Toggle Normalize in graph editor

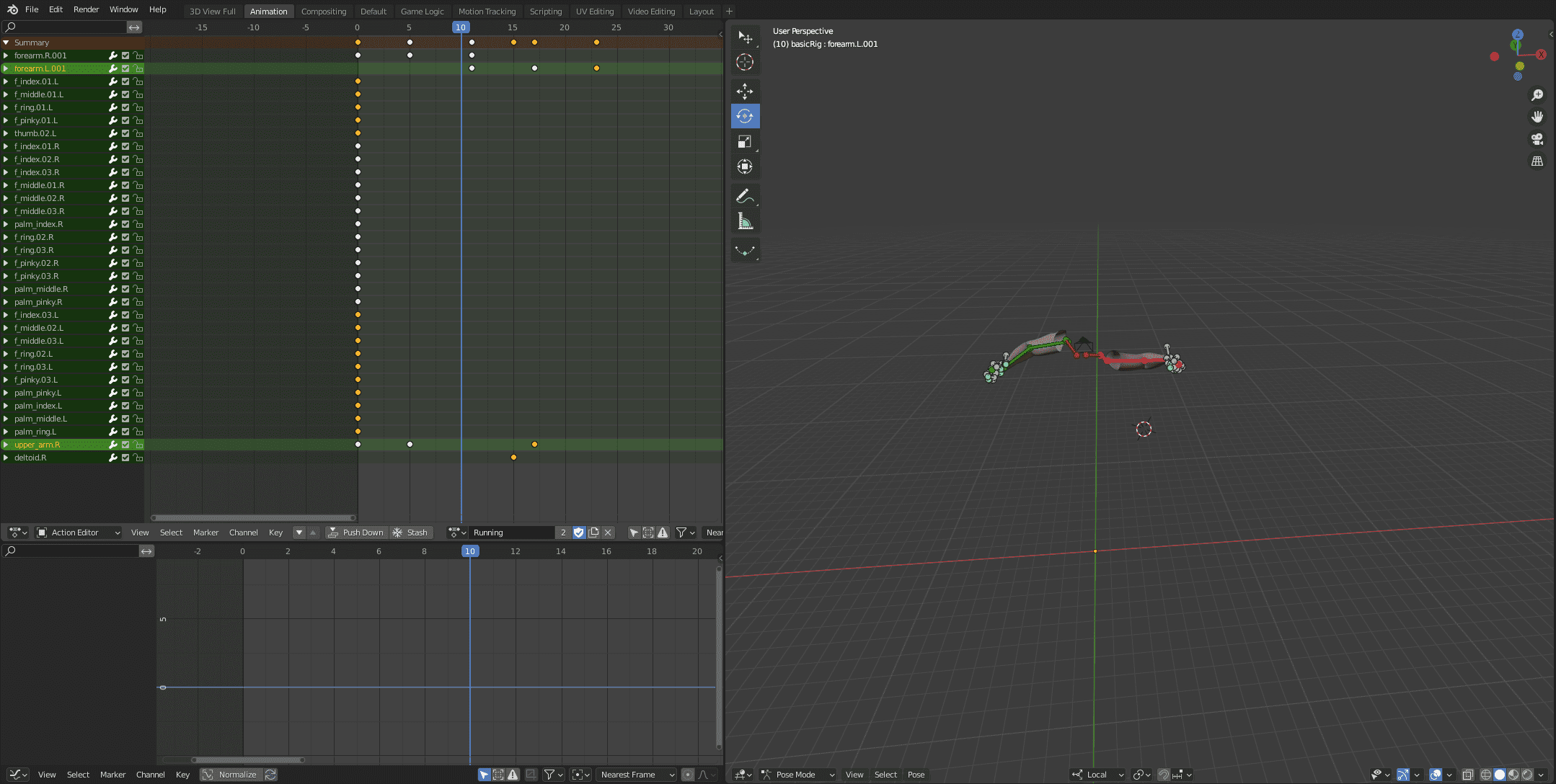pos(230,775)
